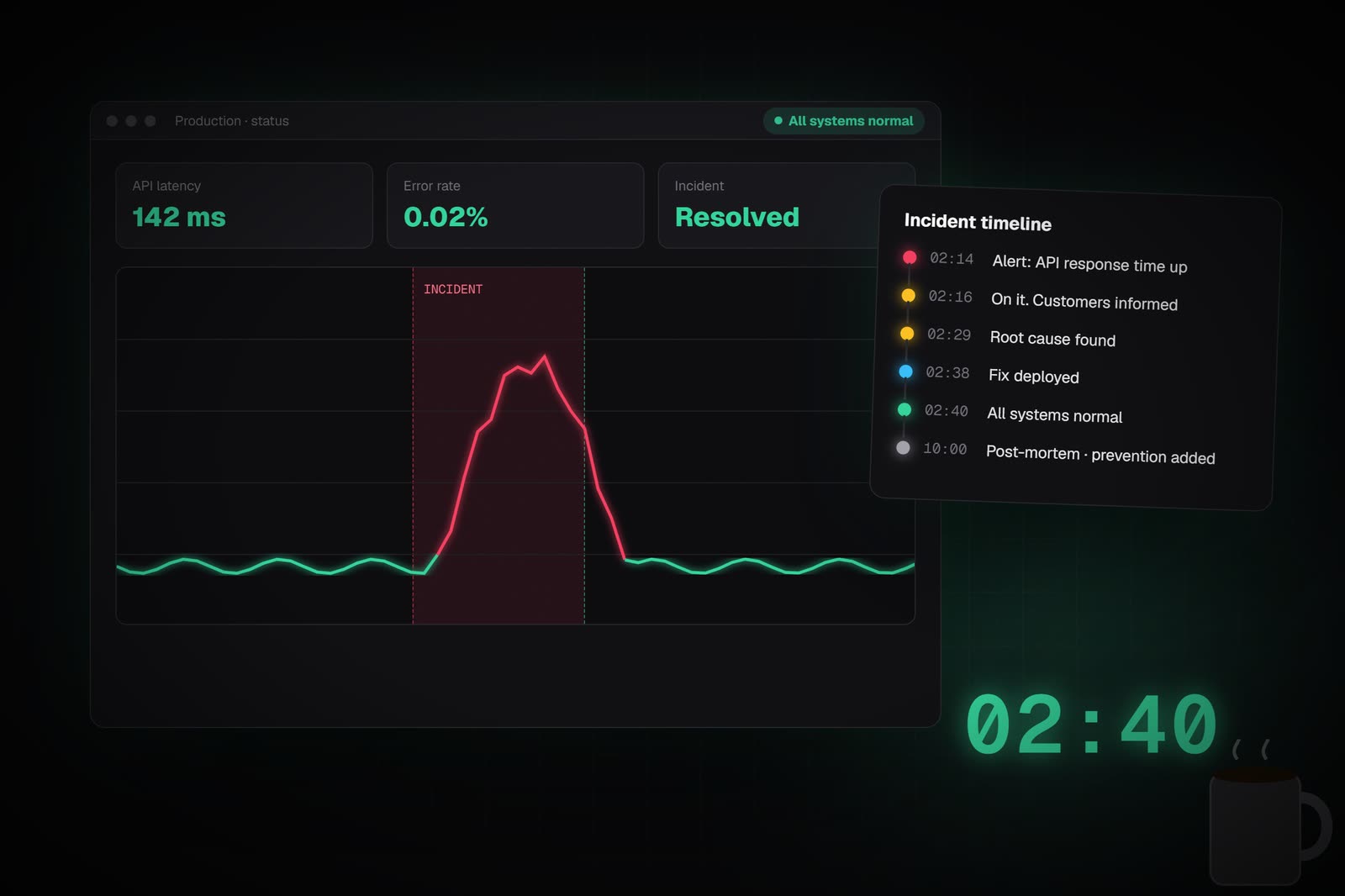Click the 02:29 timestamp in the timeline
The image size is (1345, 896).
pyautogui.click(x=949, y=335)
